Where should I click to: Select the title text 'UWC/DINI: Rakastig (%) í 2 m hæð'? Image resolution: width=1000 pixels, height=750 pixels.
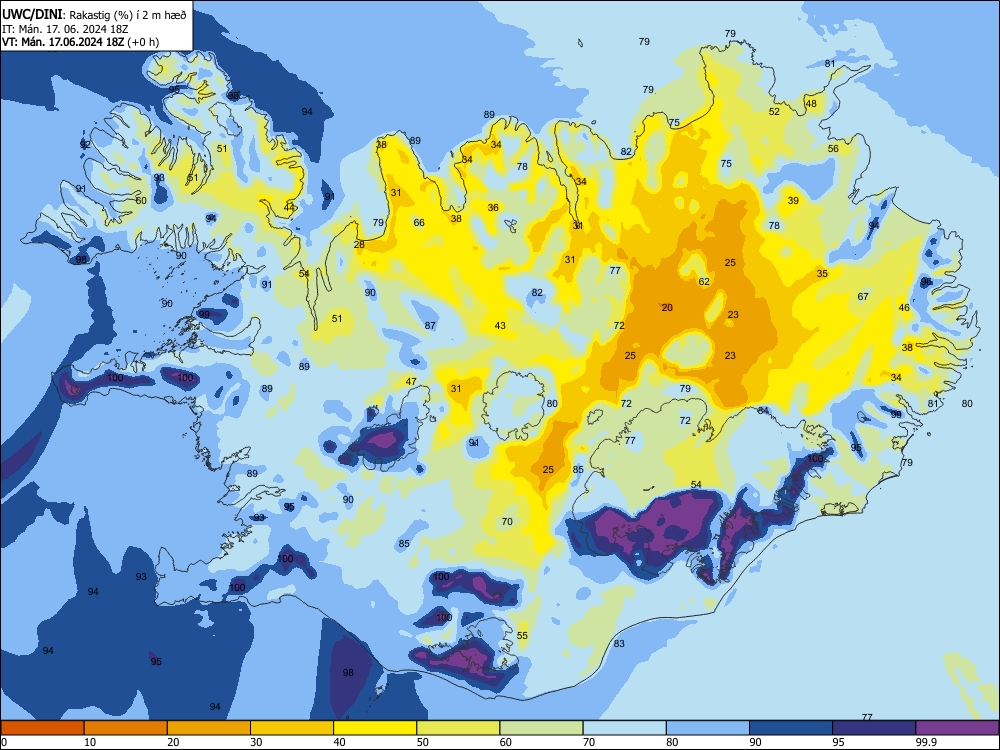click(94, 14)
